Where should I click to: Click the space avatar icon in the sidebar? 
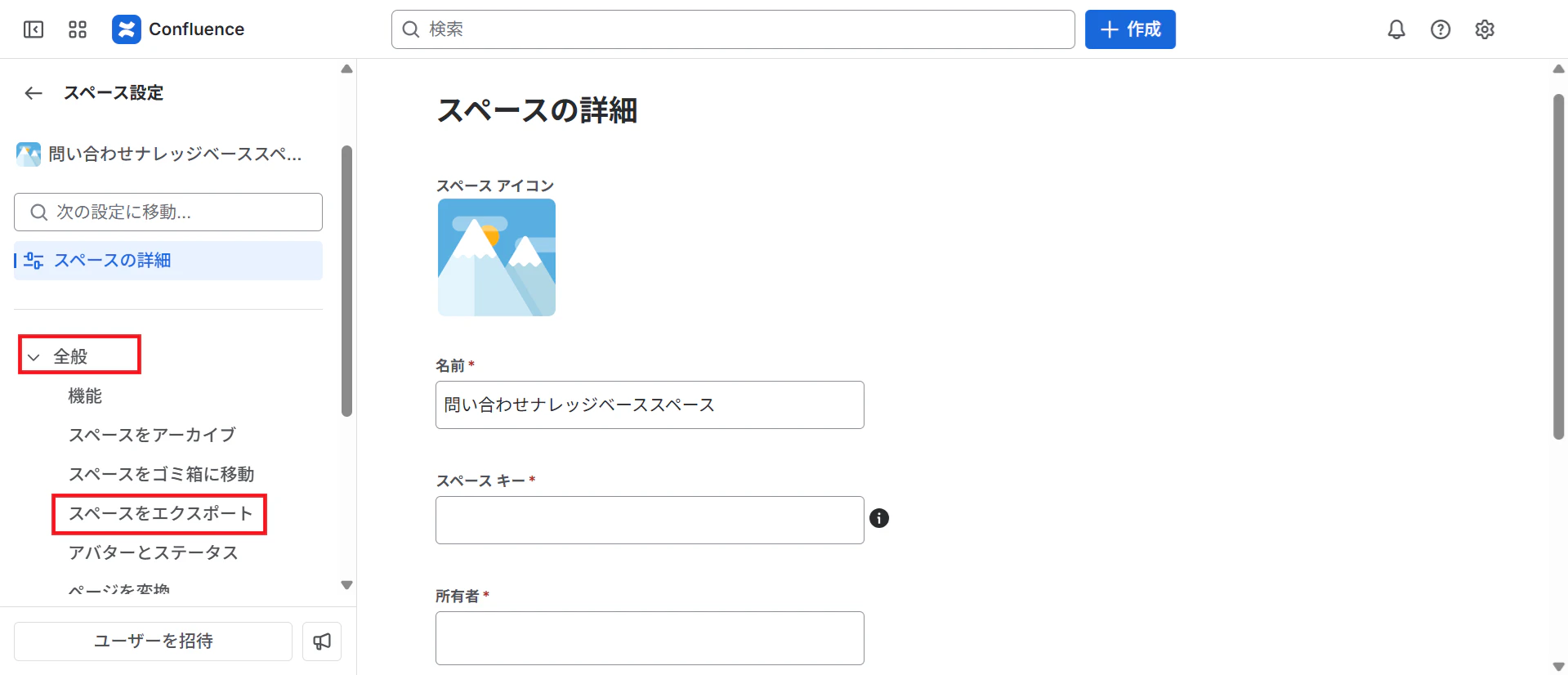[x=29, y=154]
